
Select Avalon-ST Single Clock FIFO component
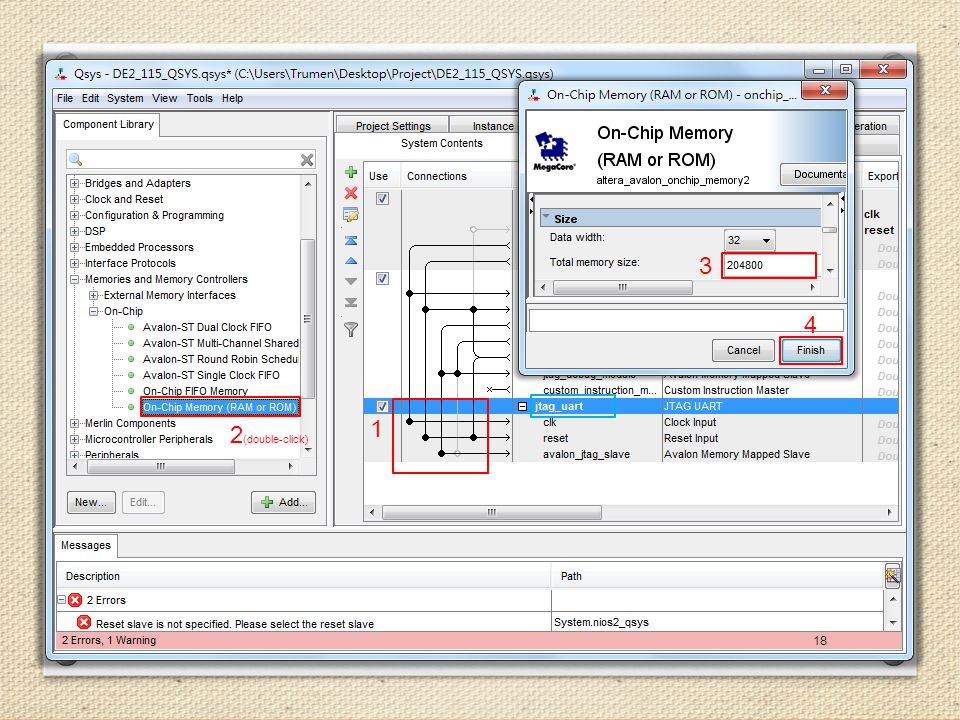point(211,375)
